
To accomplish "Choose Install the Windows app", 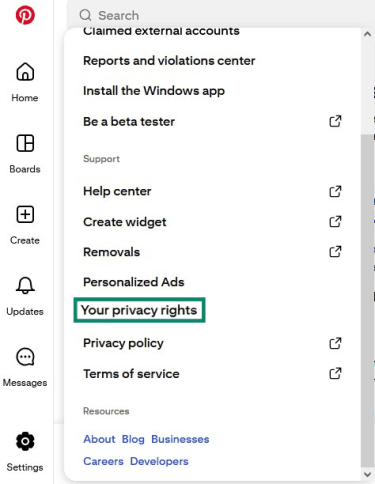I will point(154,91).
